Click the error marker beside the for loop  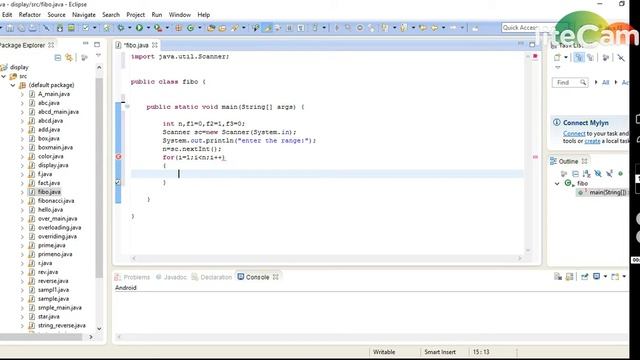tap(118, 157)
